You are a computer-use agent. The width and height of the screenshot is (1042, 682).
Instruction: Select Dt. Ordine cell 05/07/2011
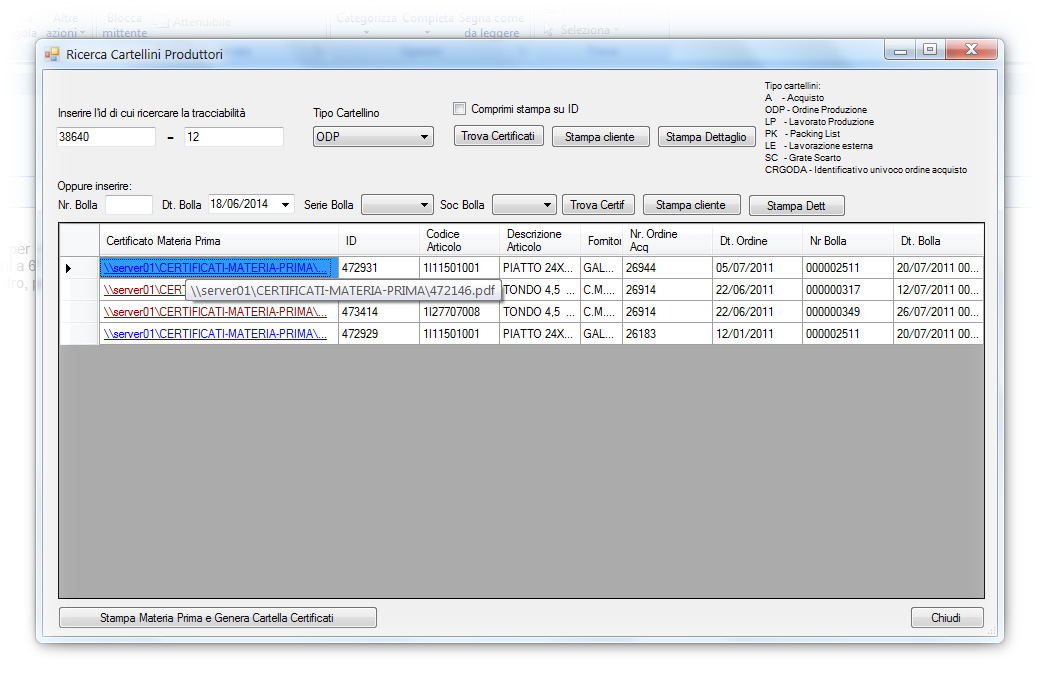click(x=758, y=268)
